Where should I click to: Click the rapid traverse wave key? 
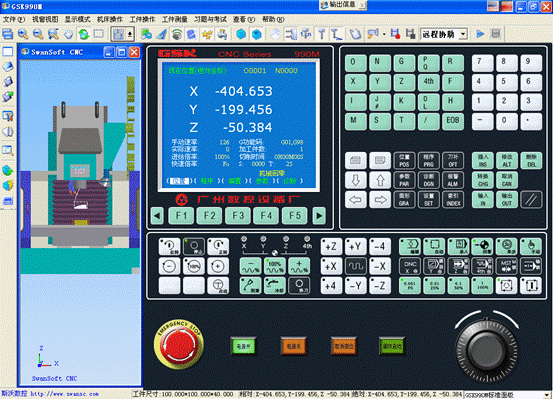tap(355, 266)
